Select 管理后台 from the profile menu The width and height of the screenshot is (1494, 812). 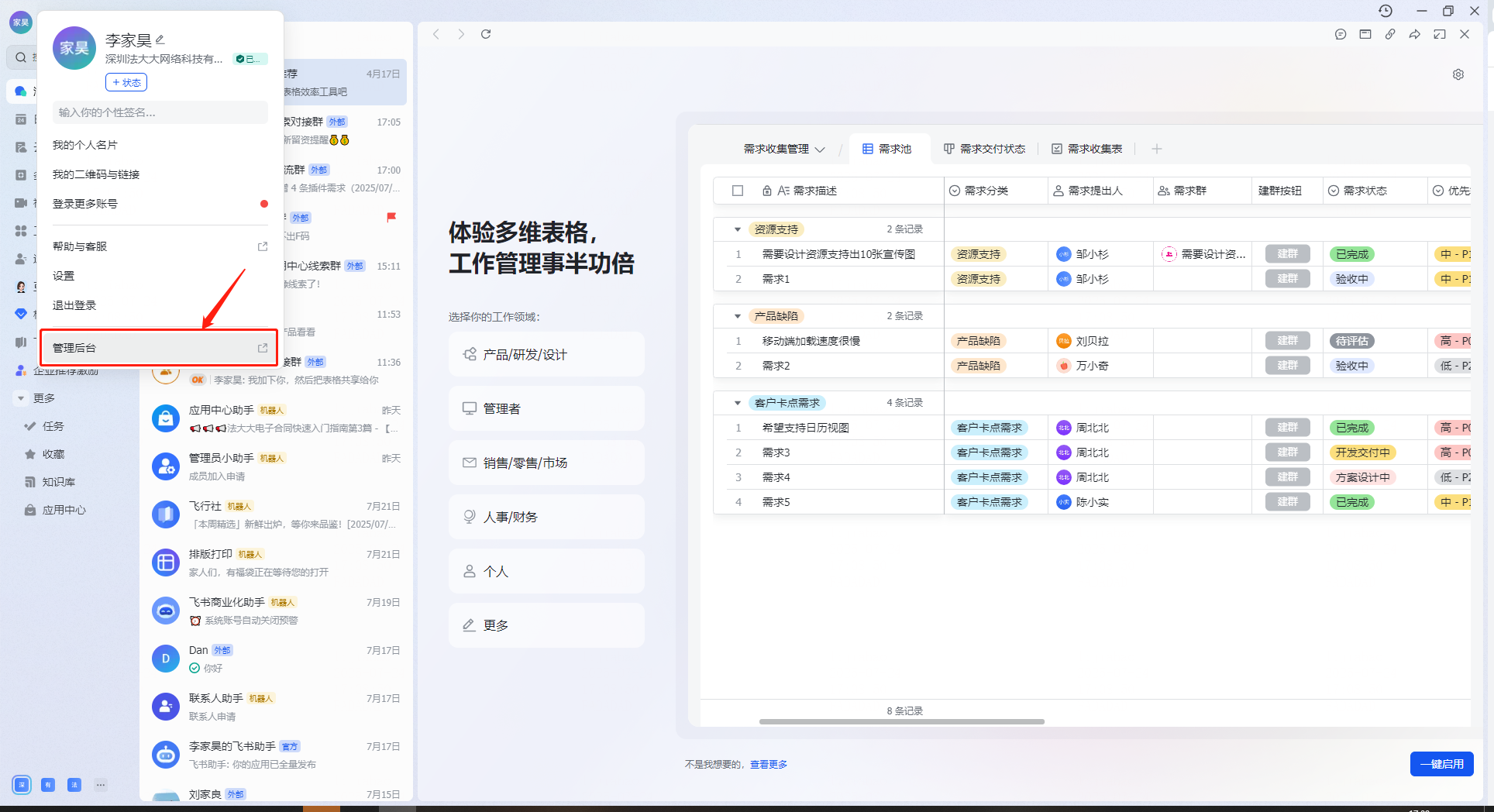click(159, 348)
